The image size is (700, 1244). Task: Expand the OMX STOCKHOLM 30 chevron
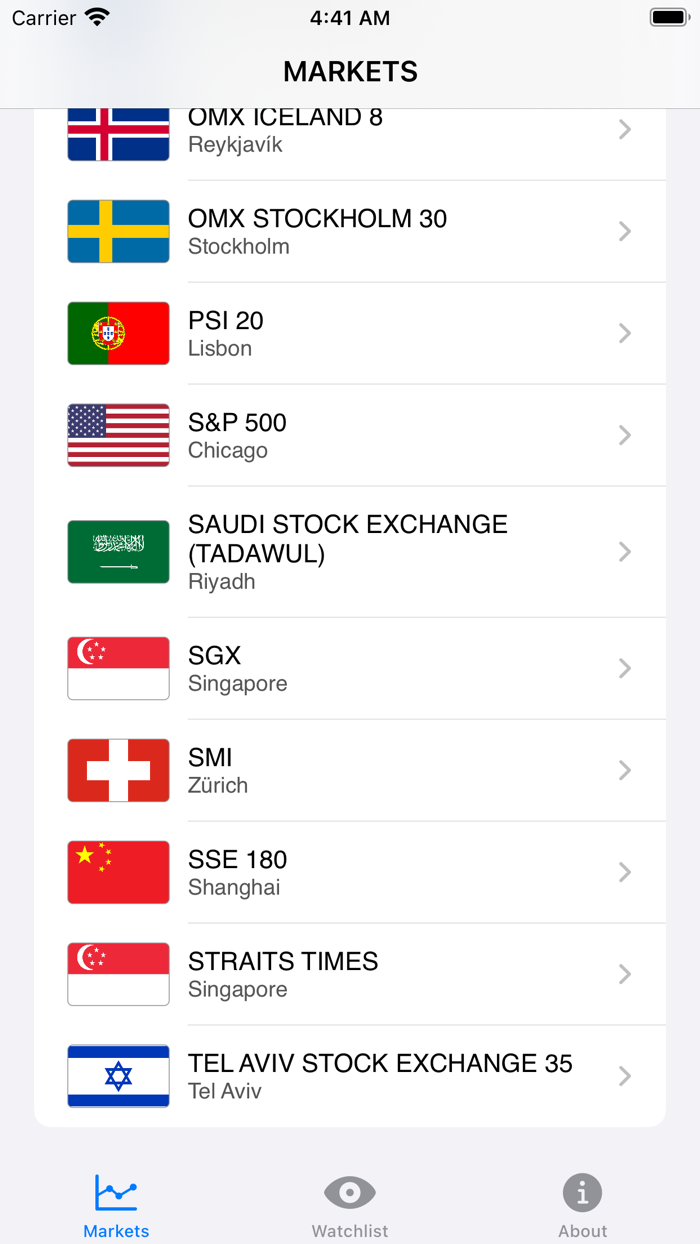click(625, 231)
